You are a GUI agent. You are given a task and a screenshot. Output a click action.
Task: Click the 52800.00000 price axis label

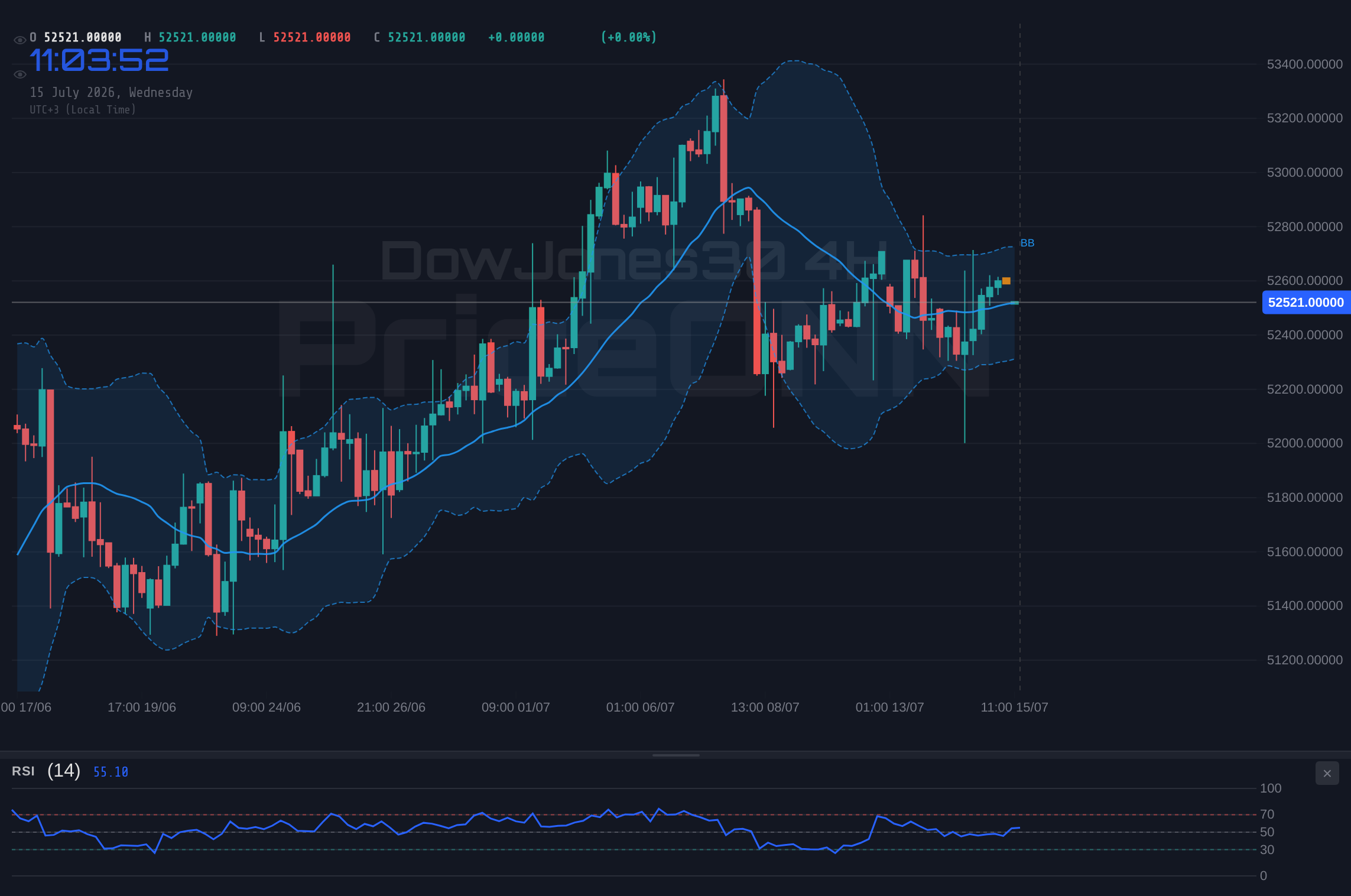point(1305,227)
